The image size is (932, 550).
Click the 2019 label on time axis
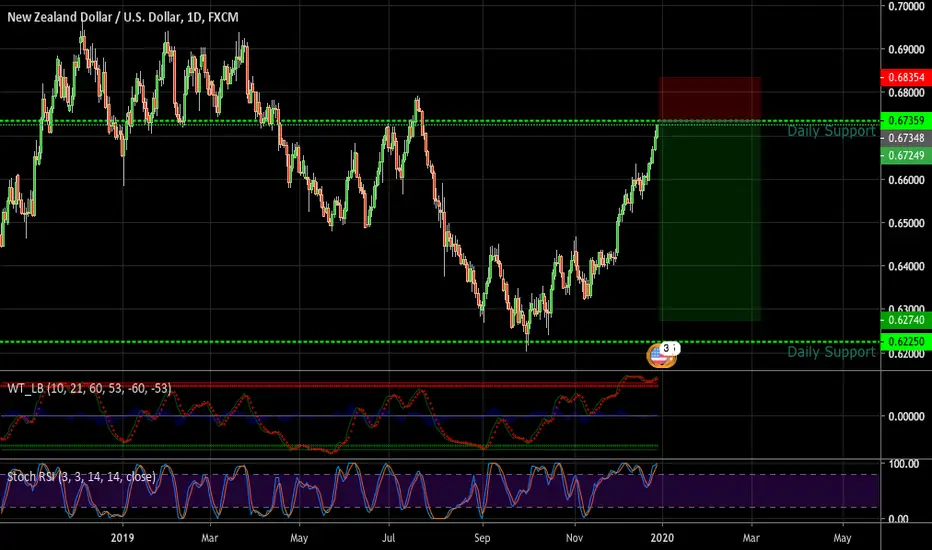[x=122, y=538]
